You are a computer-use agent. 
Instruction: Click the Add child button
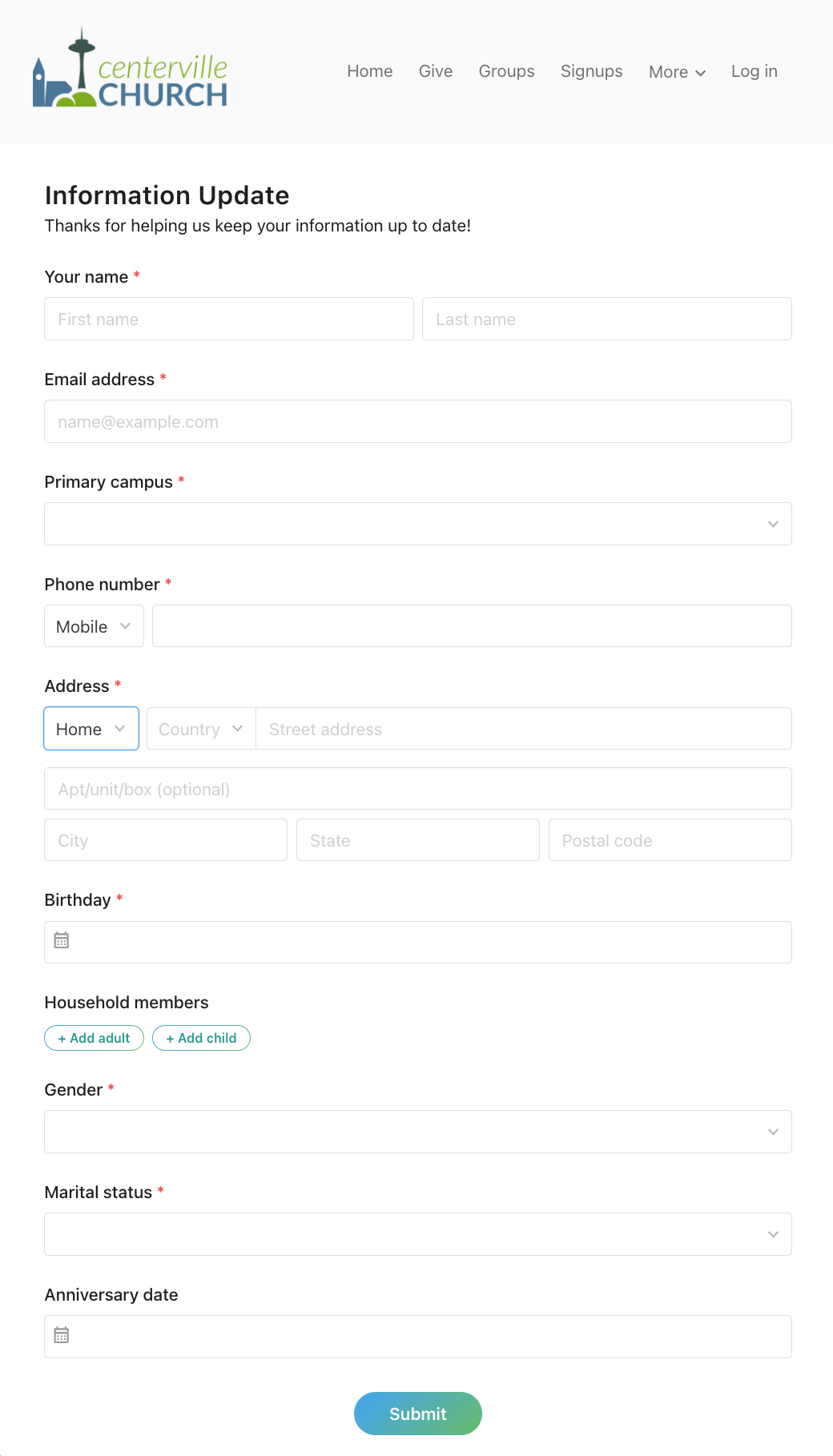coord(201,1038)
